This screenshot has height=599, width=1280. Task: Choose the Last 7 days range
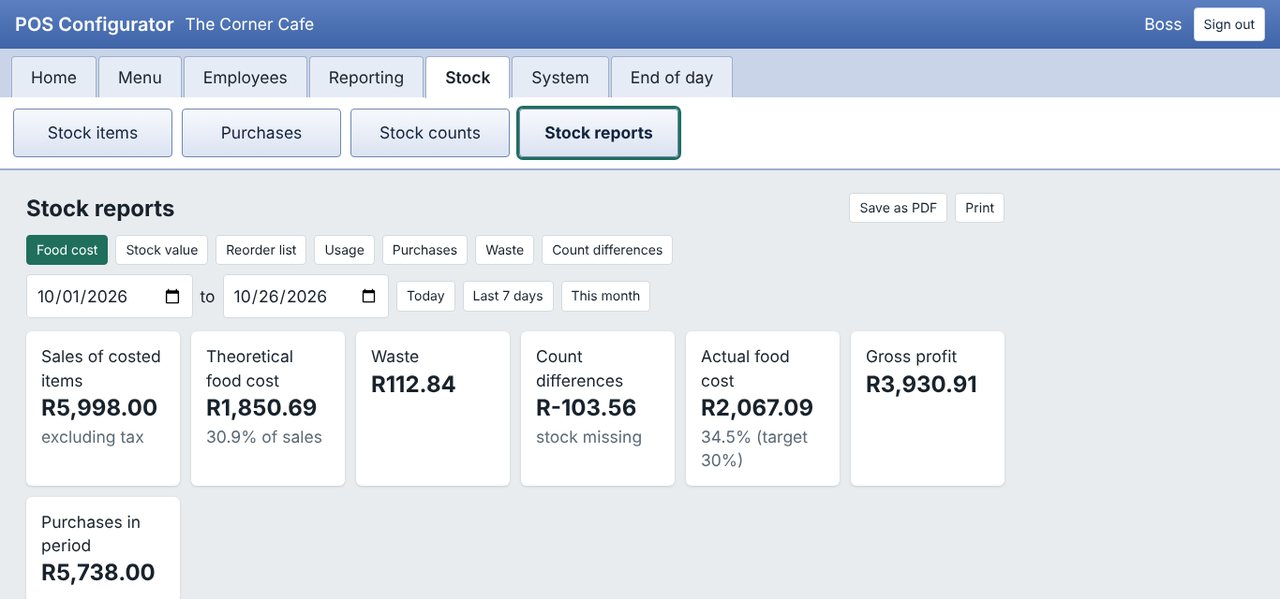click(x=508, y=296)
